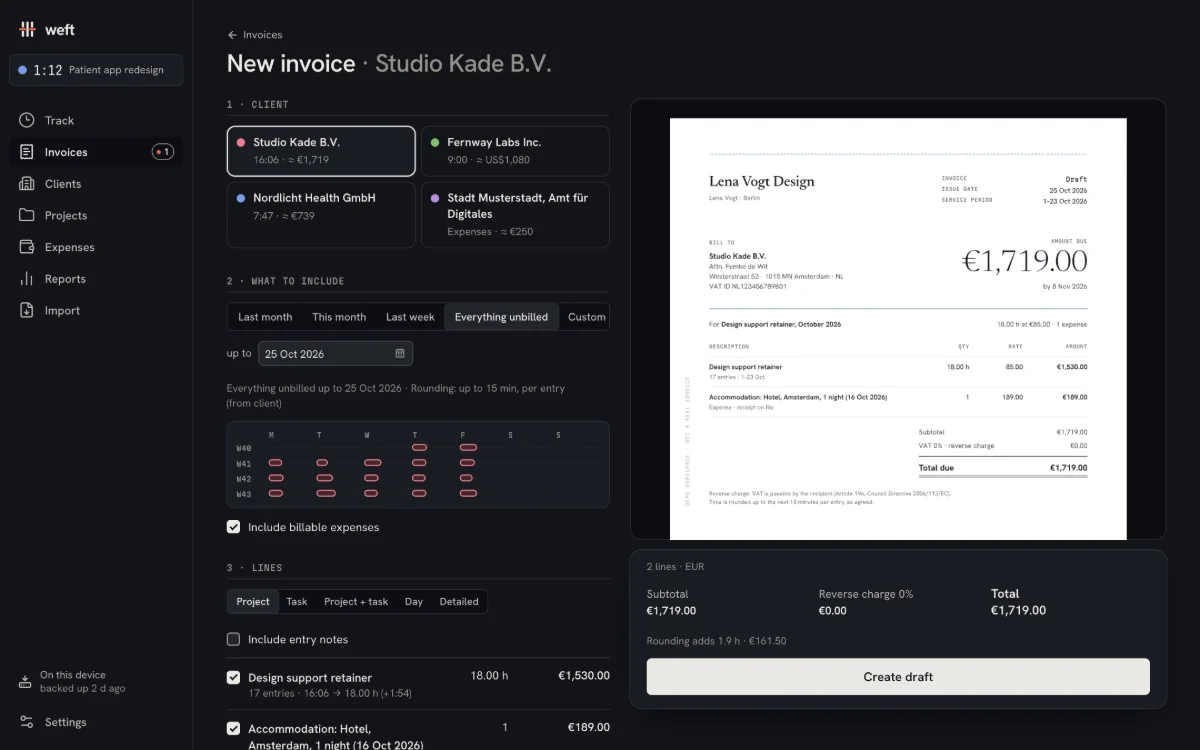Click the green dot on Fernway Labs card
Screen dimensions: 1200x750
pos(435,143)
